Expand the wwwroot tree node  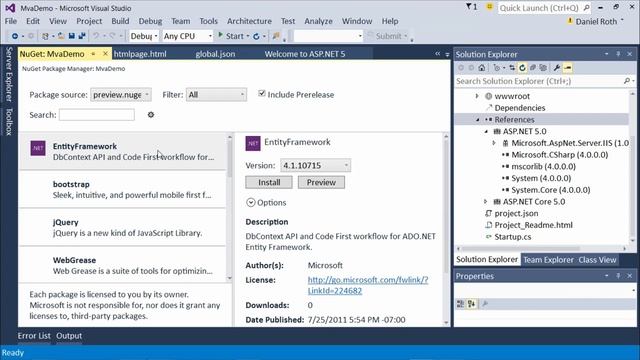coord(477,96)
